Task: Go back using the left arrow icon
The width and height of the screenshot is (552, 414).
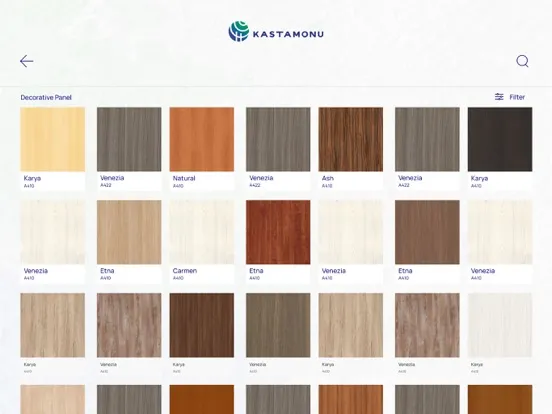Action: coord(26,61)
